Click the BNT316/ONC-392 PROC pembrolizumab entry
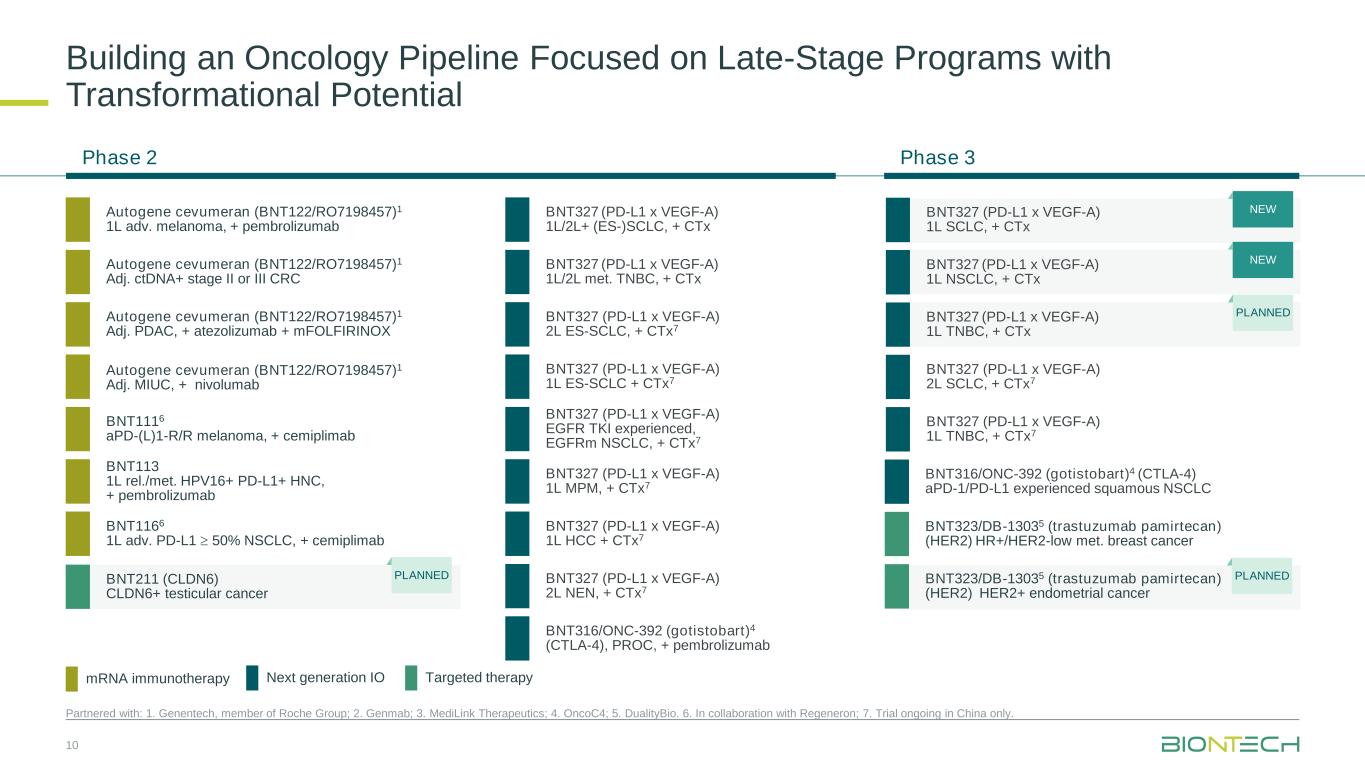 [x=657, y=638]
